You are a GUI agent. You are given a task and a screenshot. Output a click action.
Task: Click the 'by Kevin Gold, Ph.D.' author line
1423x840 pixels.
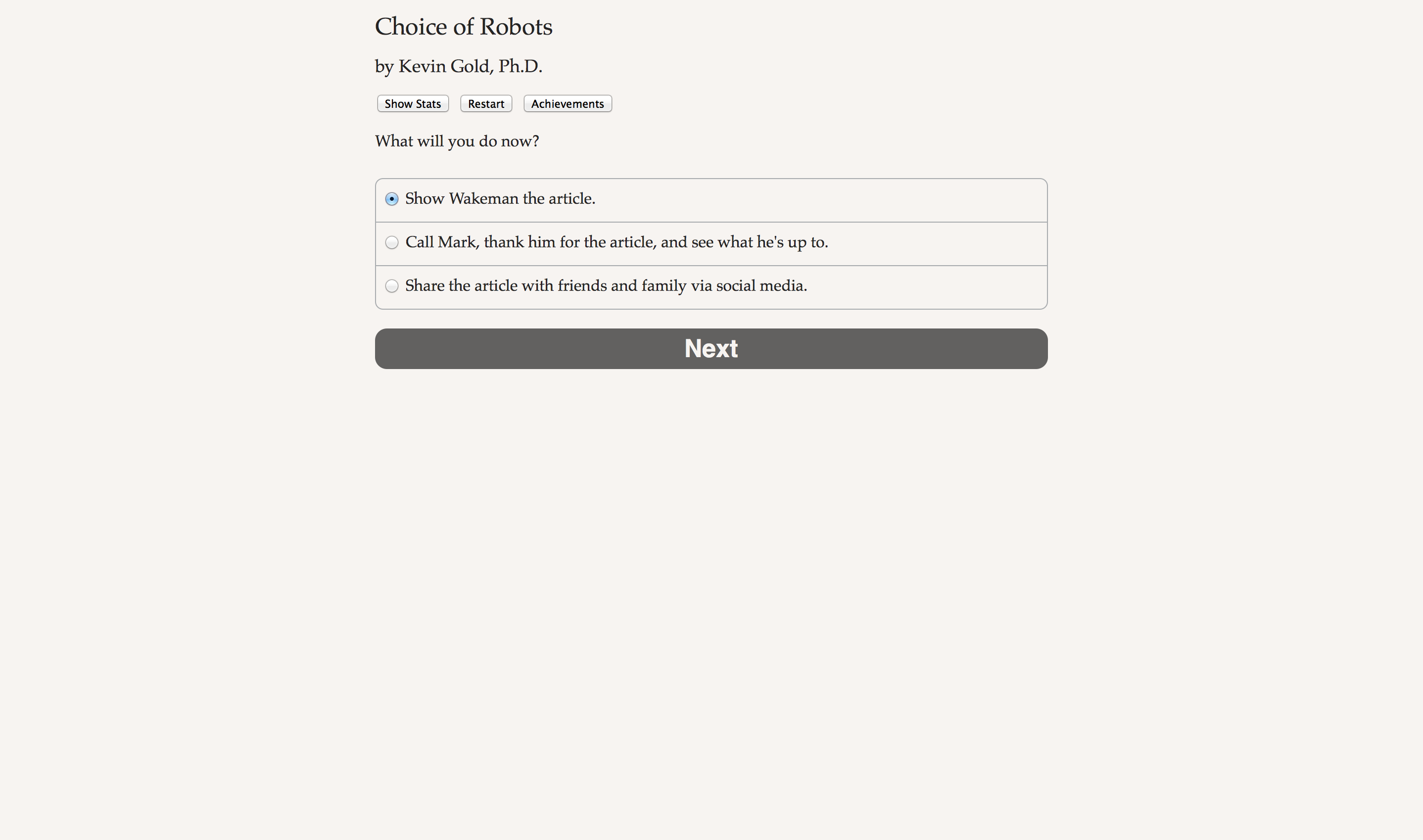[x=459, y=66]
